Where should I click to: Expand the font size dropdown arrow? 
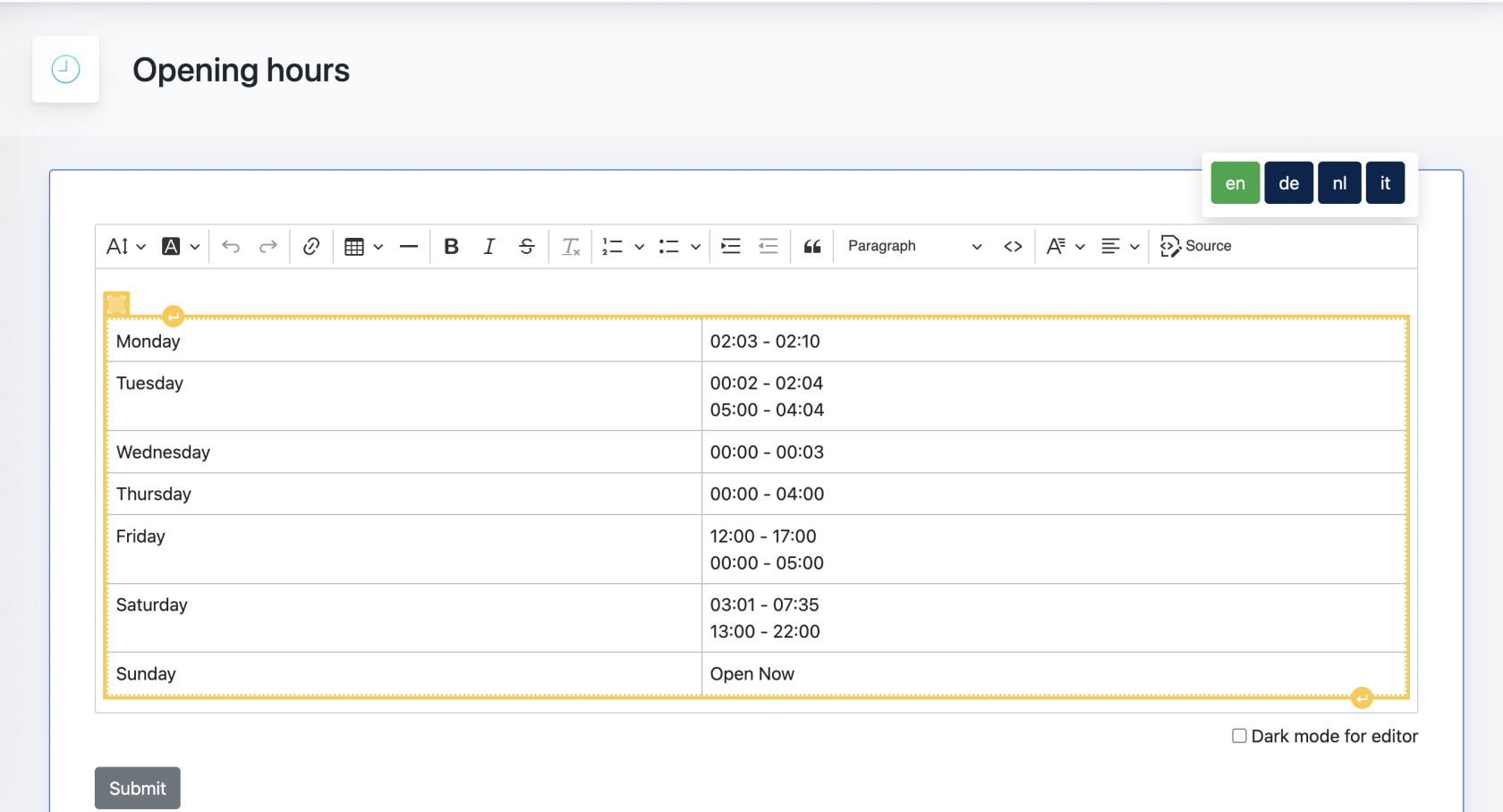point(140,247)
